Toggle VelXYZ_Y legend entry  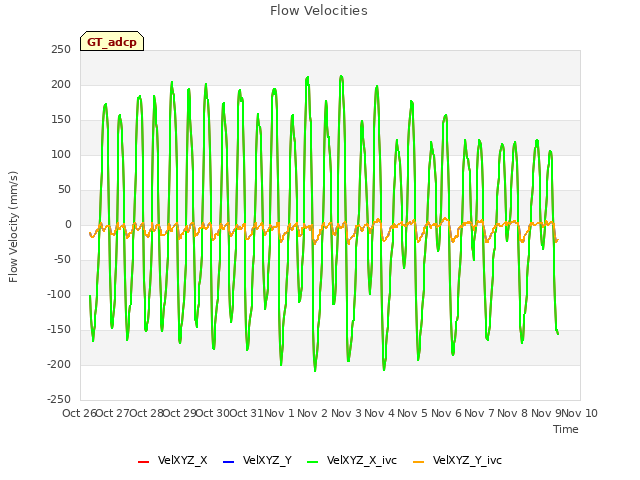click(257, 460)
